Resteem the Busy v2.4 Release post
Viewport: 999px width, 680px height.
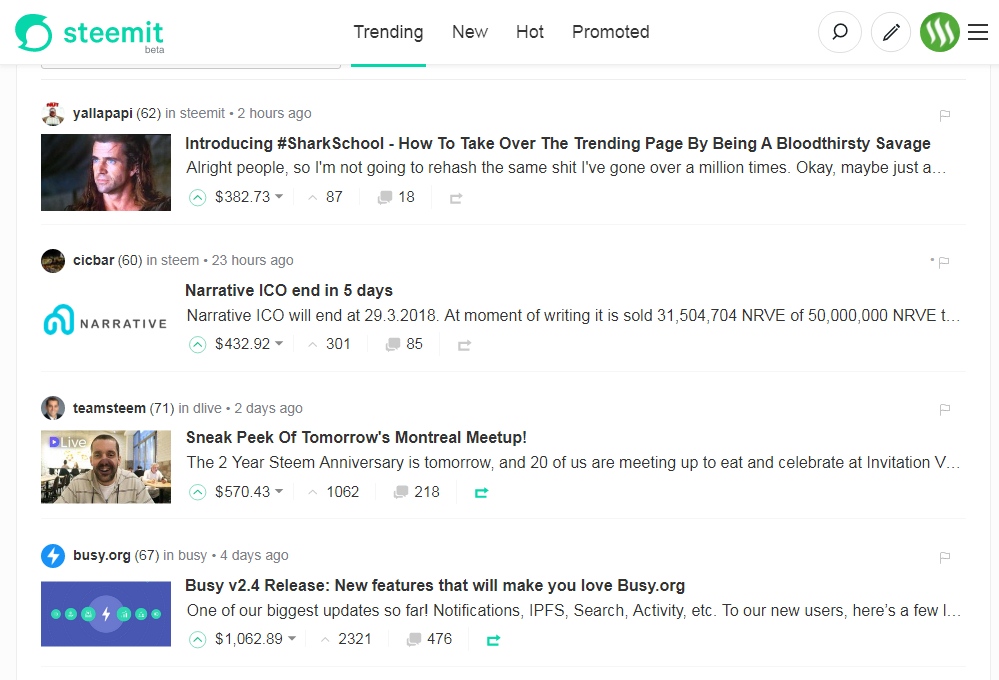(492, 639)
